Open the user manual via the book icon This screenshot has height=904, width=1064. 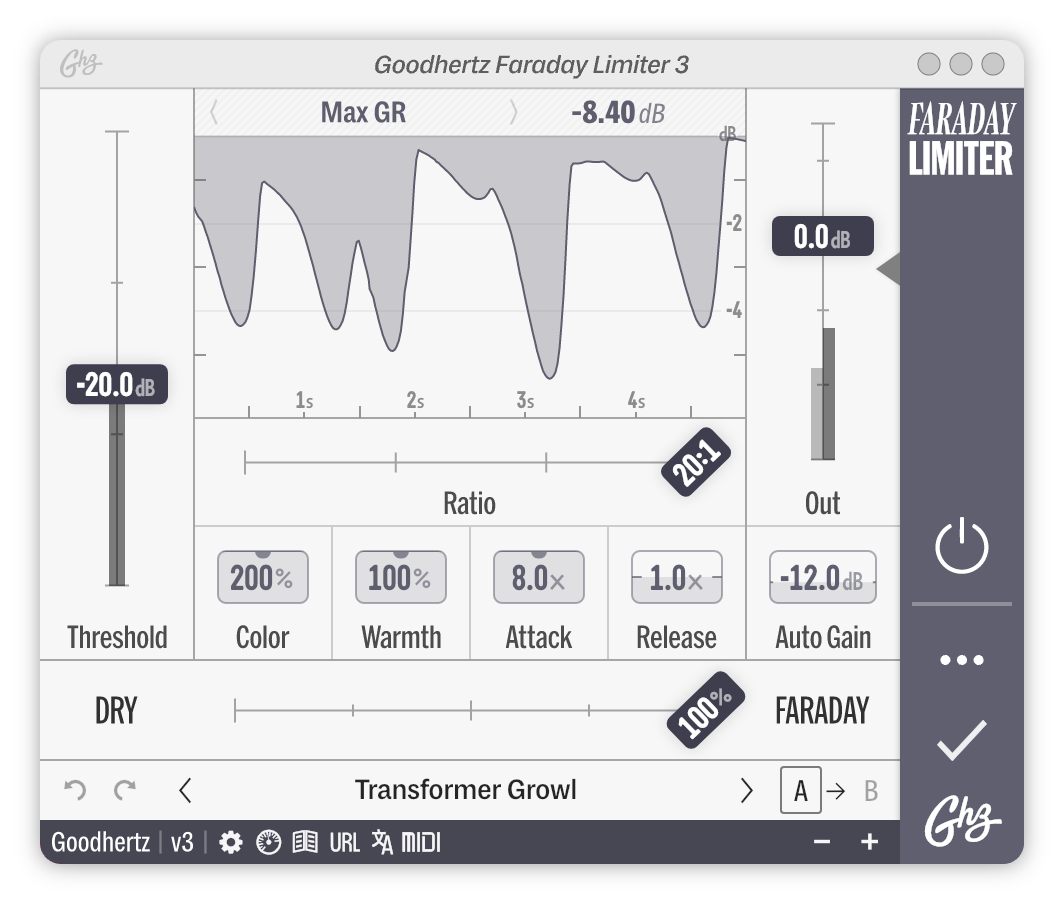[305, 843]
